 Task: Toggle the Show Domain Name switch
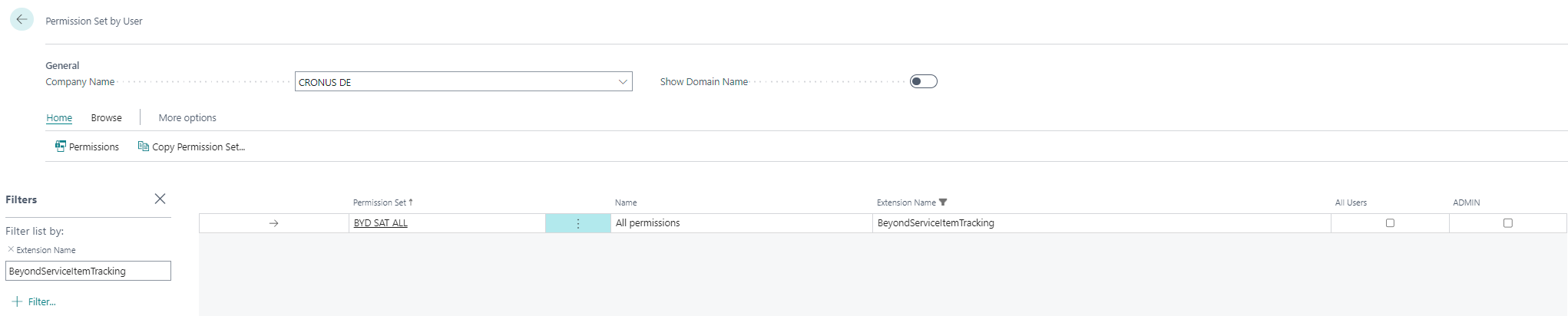923,81
